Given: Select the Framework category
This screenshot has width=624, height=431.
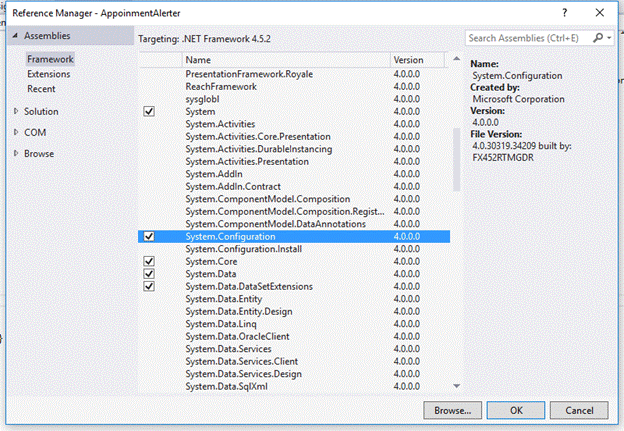Looking at the screenshot, I should 50,59.
